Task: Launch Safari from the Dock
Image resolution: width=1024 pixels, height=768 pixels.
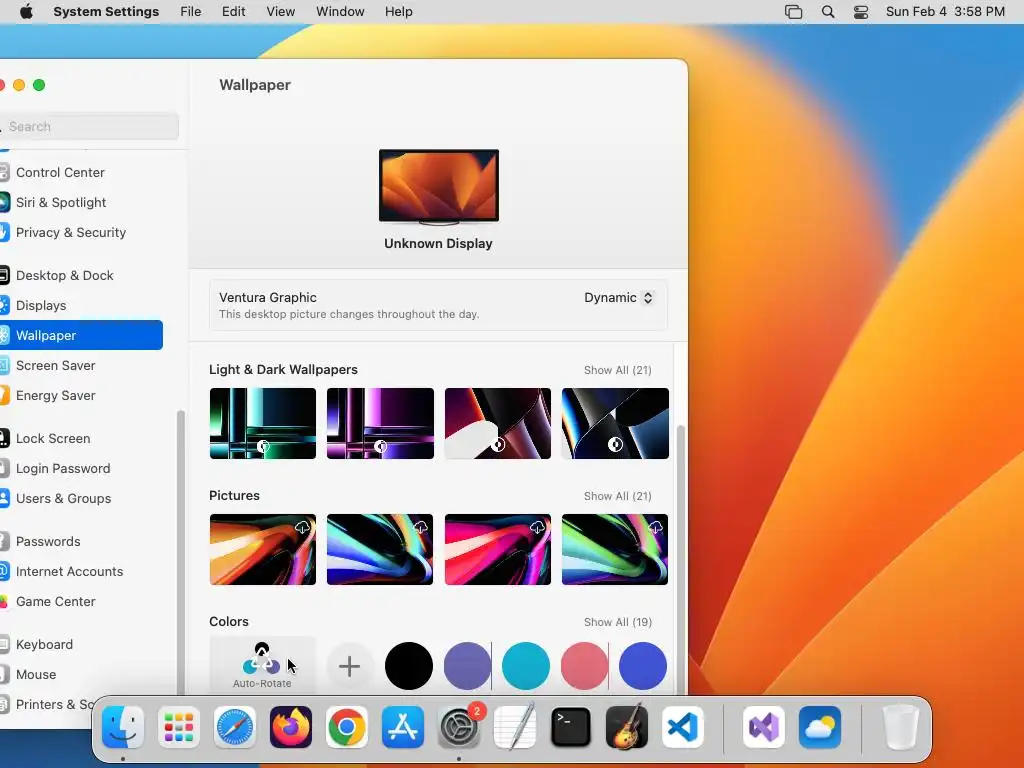Action: click(235, 728)
